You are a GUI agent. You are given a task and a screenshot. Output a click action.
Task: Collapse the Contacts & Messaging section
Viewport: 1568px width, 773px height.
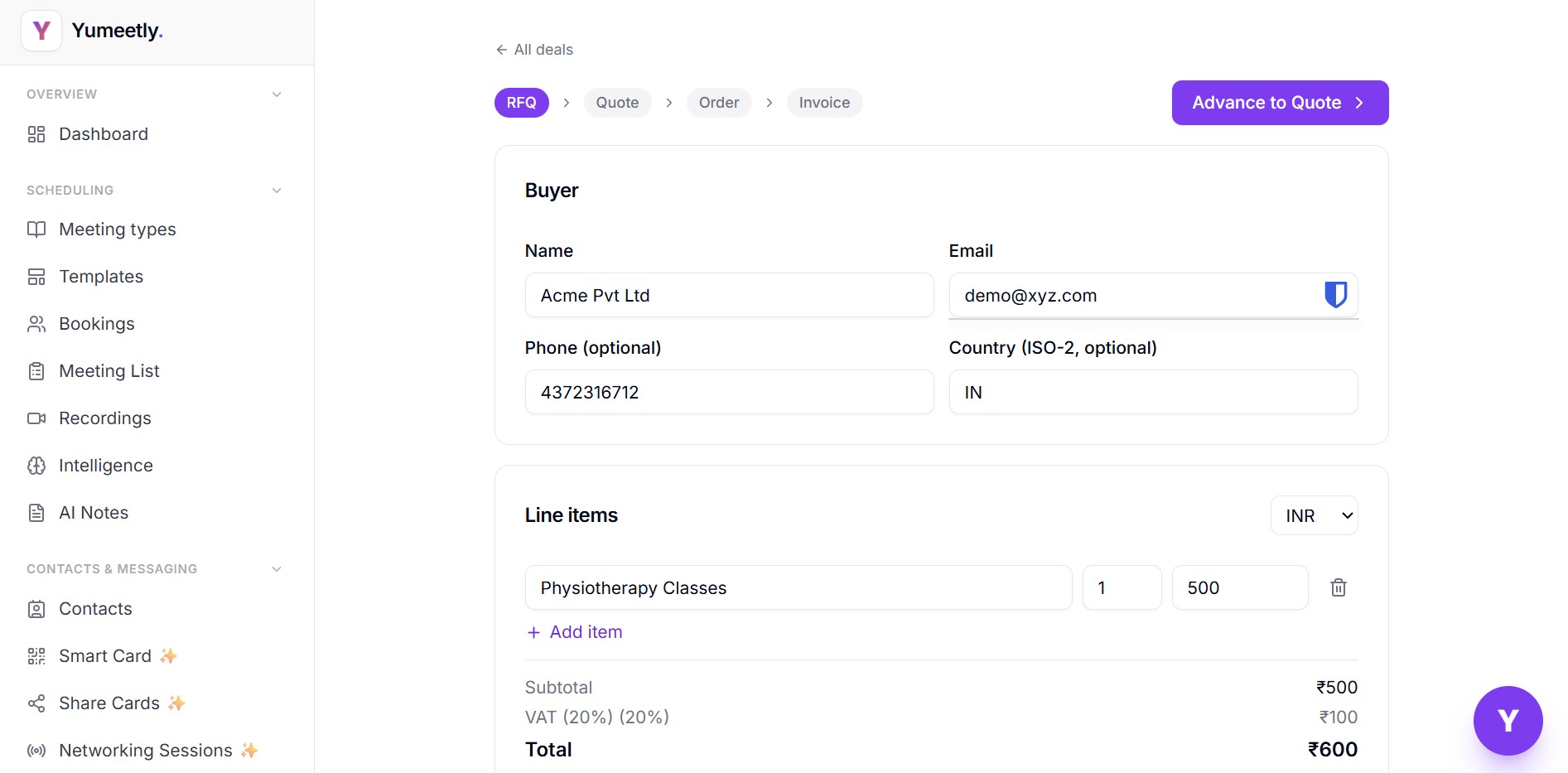[x=277, y=569]
